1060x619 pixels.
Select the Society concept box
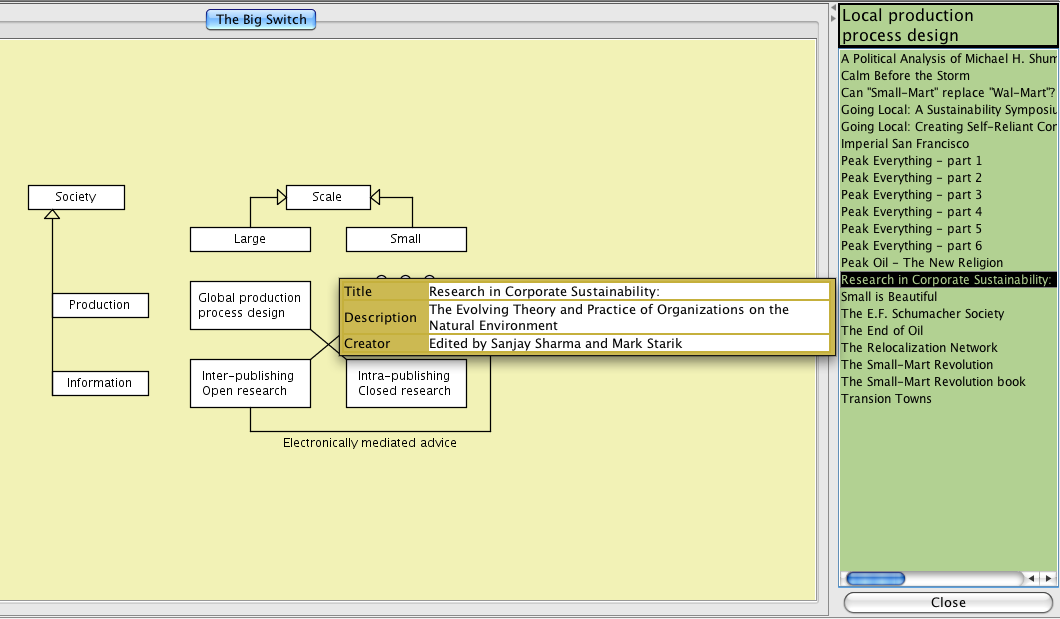point(76,197)
